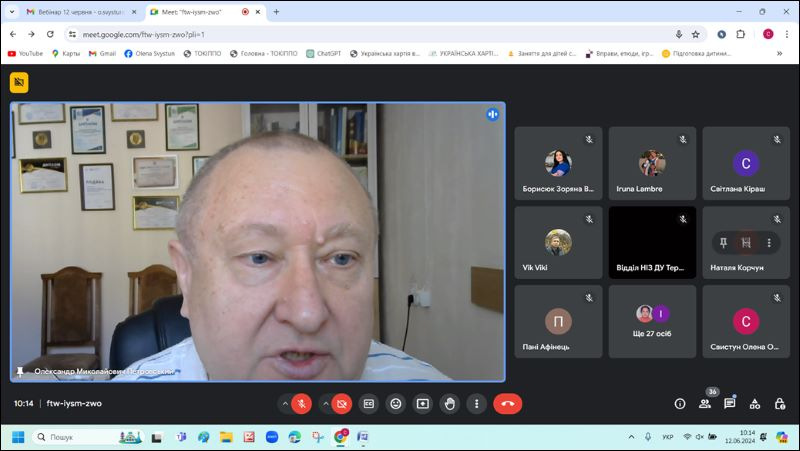The width and height of the screenshot is (800, 451).
Task: Select Борисюк Зоряна participant tile
Action: tap(558, 163)
